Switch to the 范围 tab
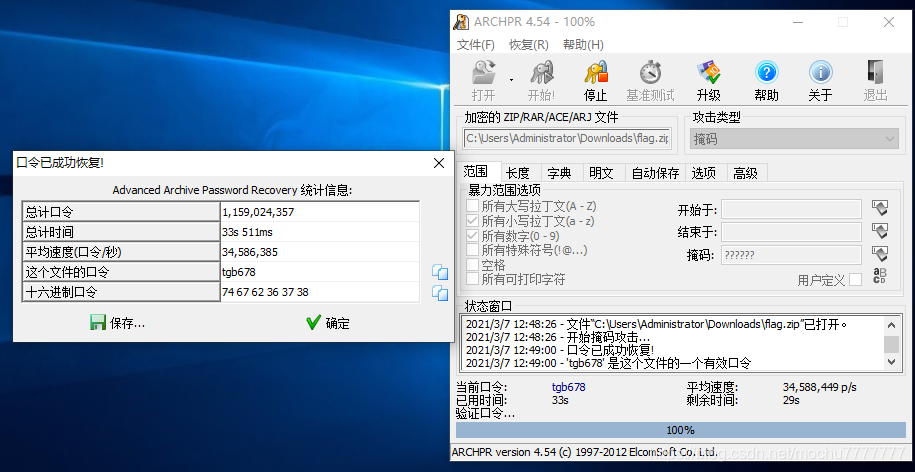 (x=476, y=172)
